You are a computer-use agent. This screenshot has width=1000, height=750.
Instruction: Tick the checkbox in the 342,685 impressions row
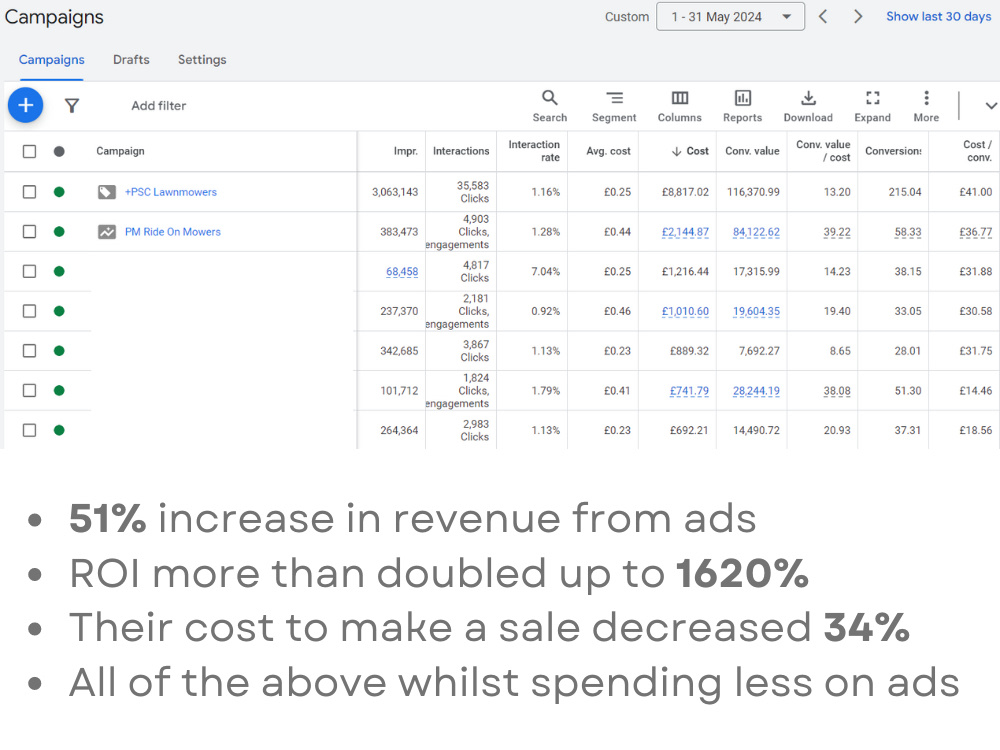pos(29,351)
